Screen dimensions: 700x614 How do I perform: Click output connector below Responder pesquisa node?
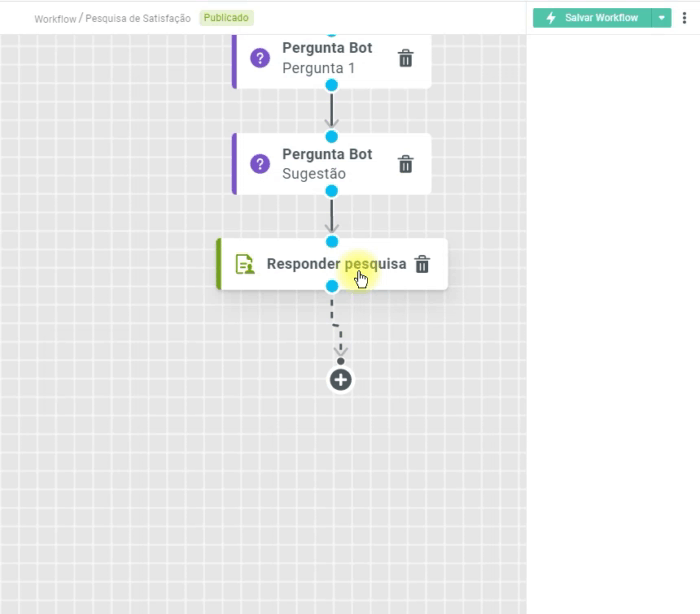click(332, 286)
